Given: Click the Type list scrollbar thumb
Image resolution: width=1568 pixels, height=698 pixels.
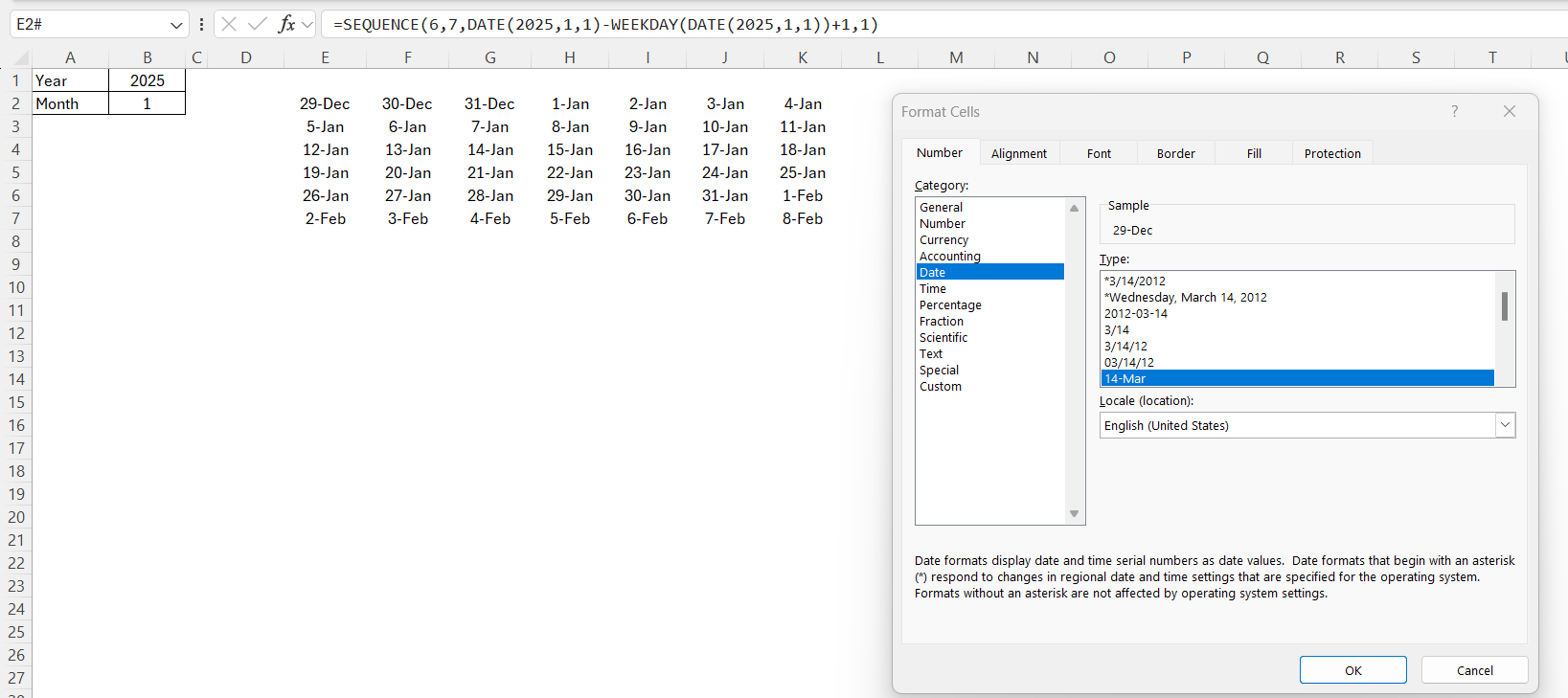Looking at the screenshot, I should click(1505, 306).
